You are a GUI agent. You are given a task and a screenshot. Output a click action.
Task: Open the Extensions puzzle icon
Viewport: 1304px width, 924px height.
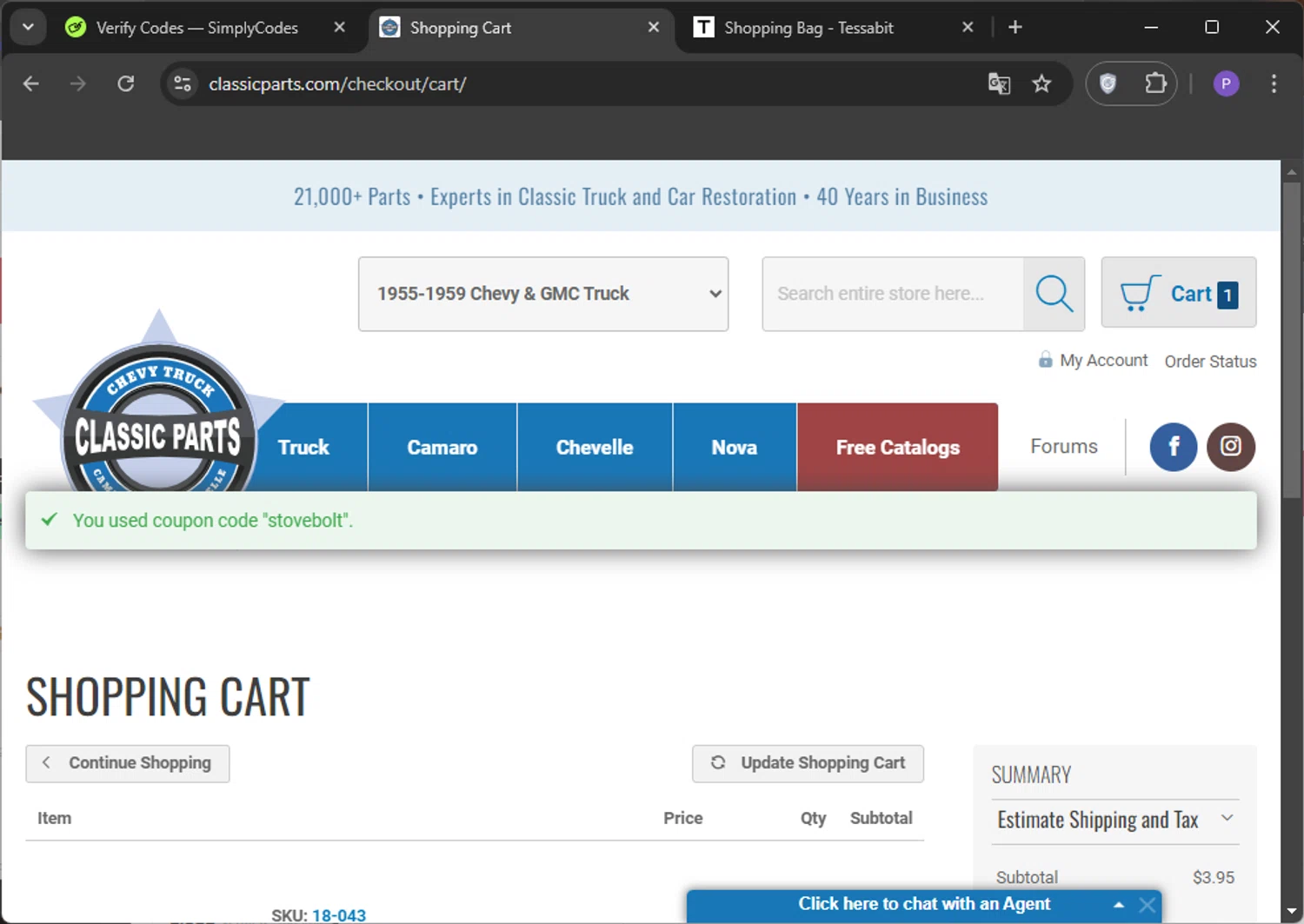coord(1155,83)
